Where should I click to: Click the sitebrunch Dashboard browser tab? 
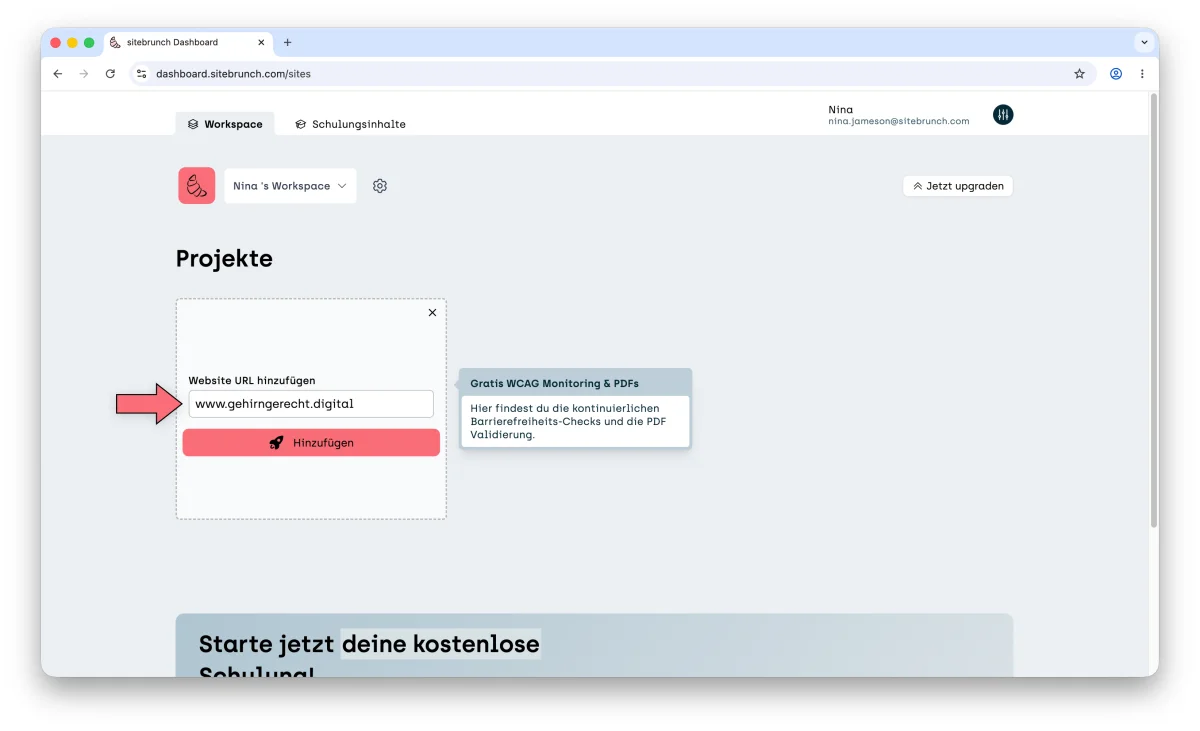[x=187, y=42]
